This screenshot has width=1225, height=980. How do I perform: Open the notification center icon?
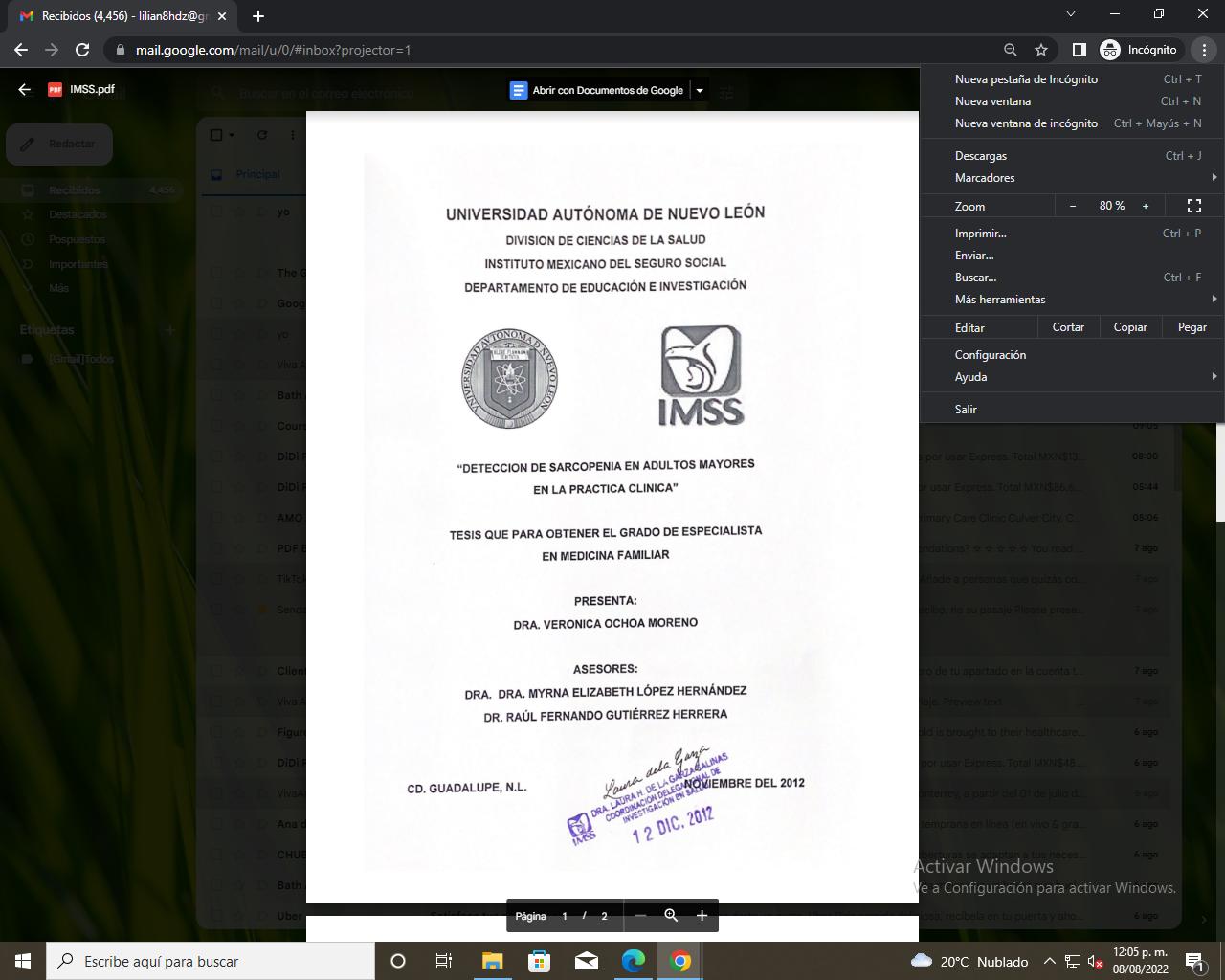pos(1194,961)
